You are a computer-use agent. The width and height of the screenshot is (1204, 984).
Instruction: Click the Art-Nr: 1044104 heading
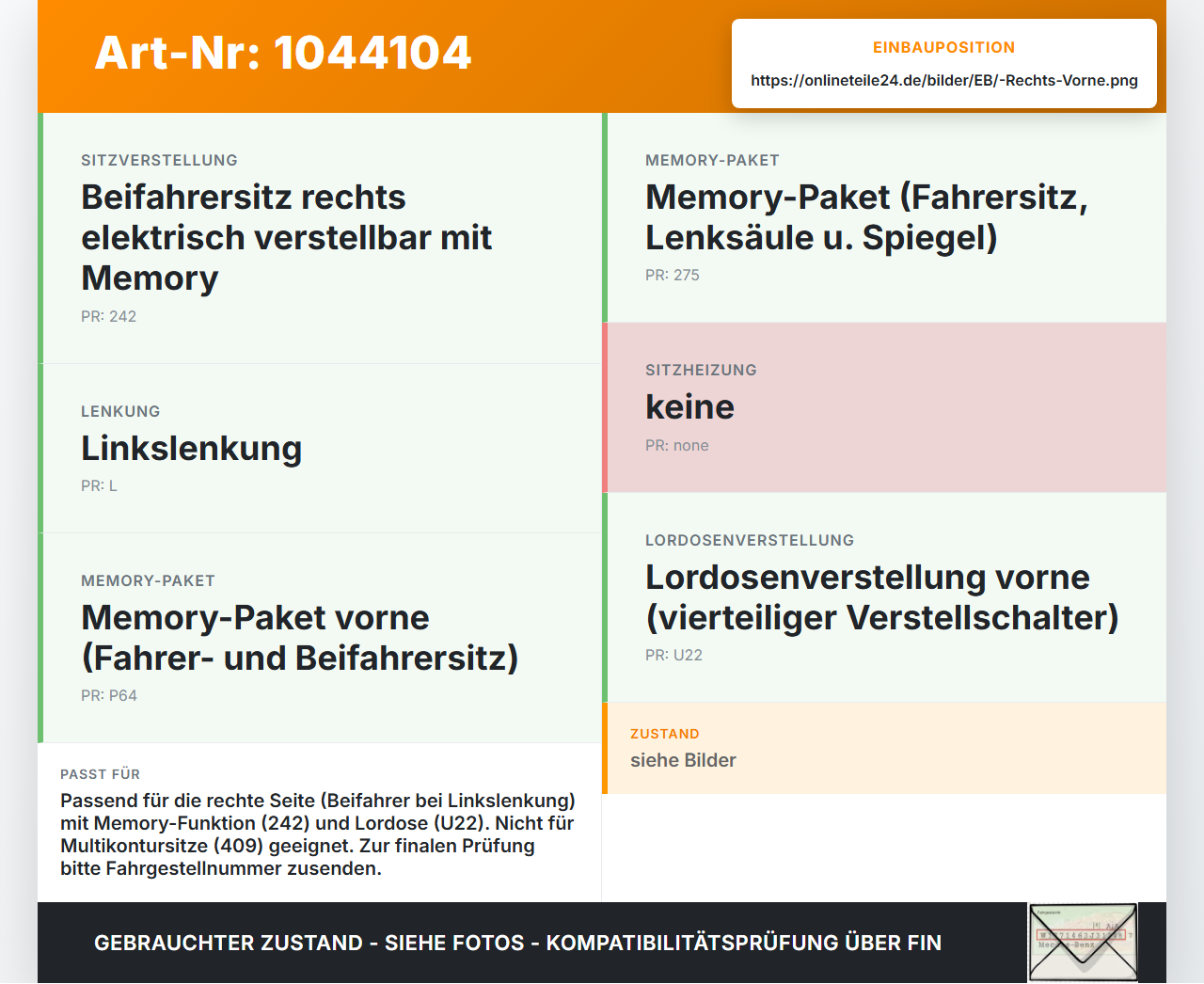[283, 53]
